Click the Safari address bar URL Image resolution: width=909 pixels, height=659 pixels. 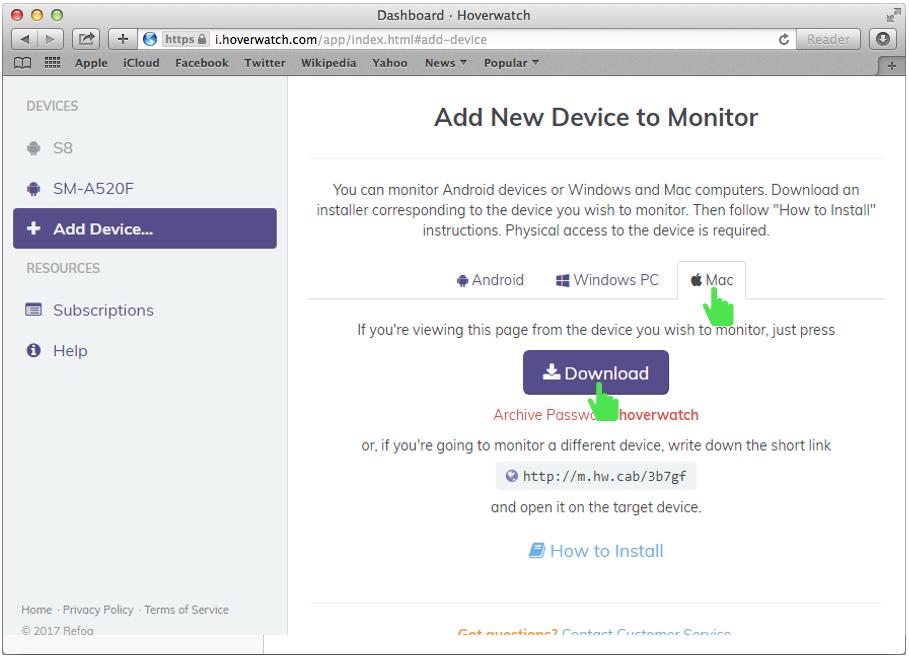tap(350, 39)
